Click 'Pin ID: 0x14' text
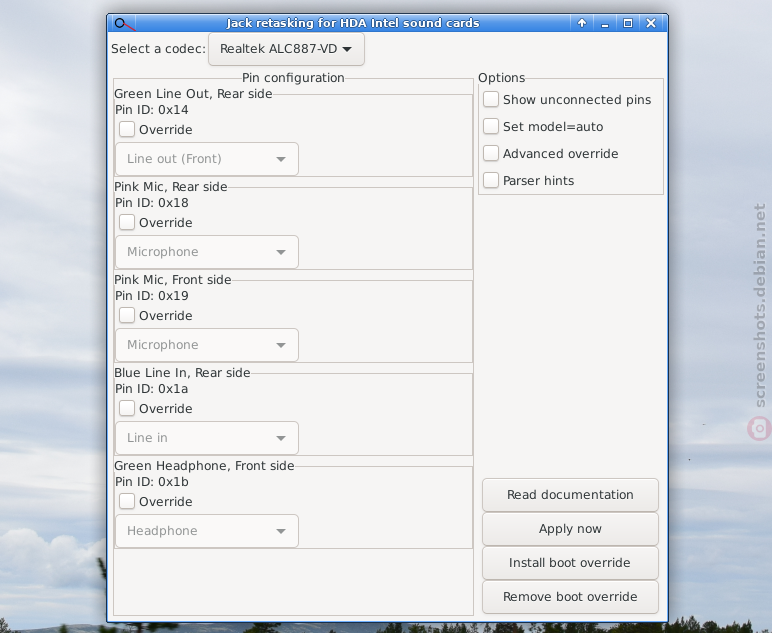Screen dimensions: 772x633 point(152,110)
